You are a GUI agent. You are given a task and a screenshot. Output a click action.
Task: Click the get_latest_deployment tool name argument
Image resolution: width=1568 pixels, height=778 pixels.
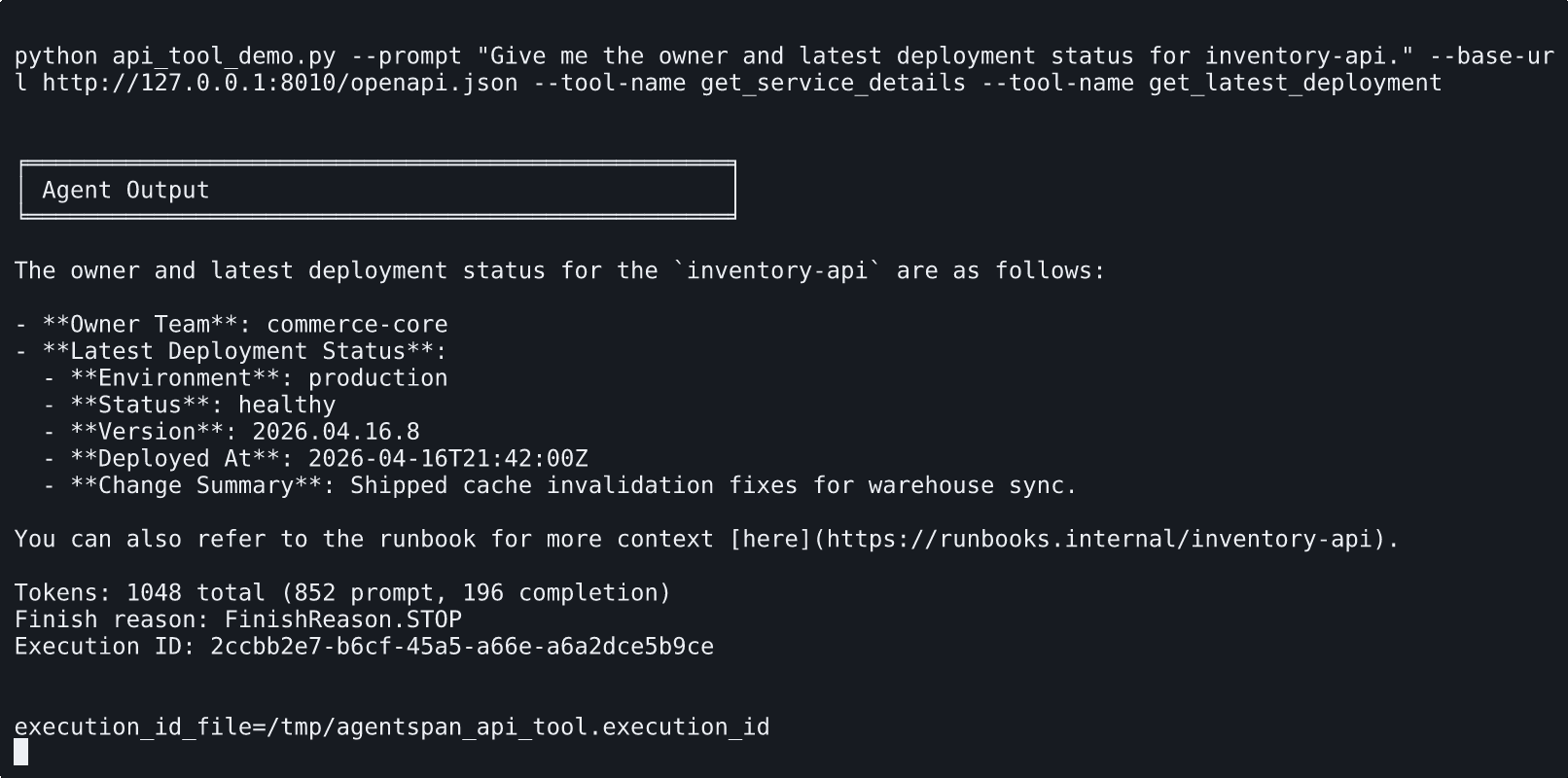coord(1296,84)
